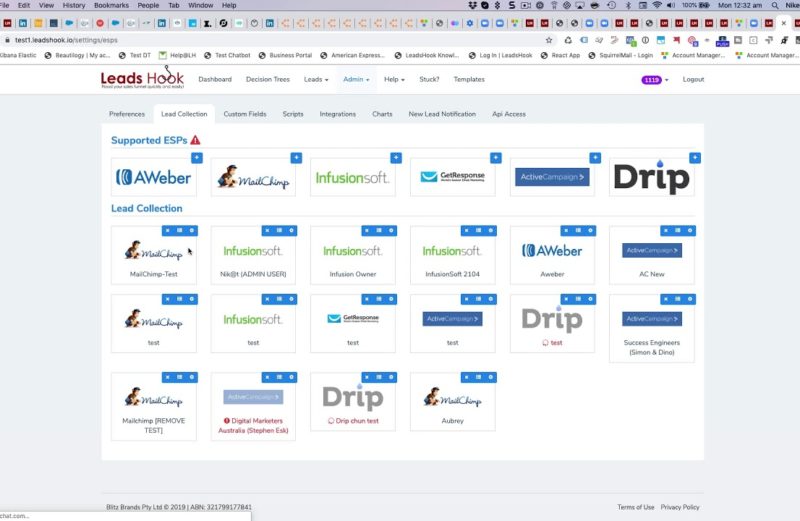Viewport: 800px width, 521px height.
Task: Select the Lead Collection tab
Action: pos(184,114)
